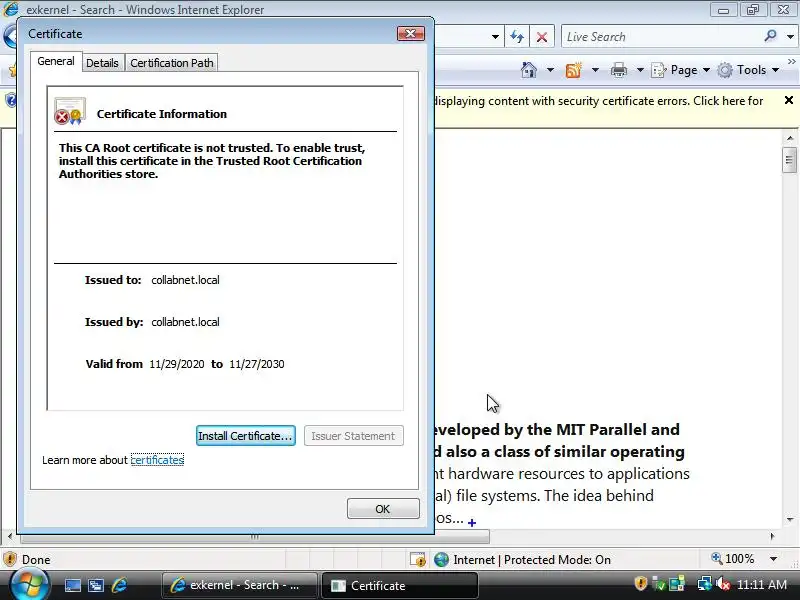Open the Windows Start orb
The height and width of the screenshot is (600, 800).
(x=29, y=585)
